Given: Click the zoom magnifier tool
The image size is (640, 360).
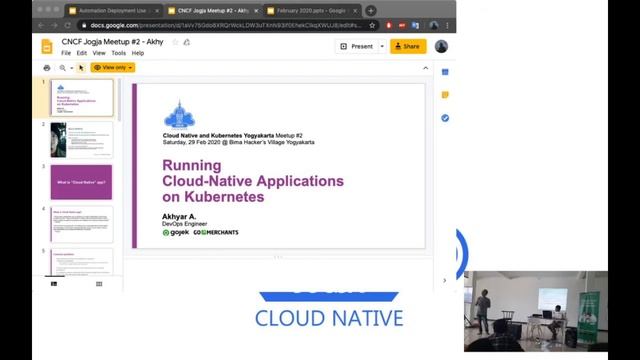Looking at the screenshot, I should click(62, 68).
